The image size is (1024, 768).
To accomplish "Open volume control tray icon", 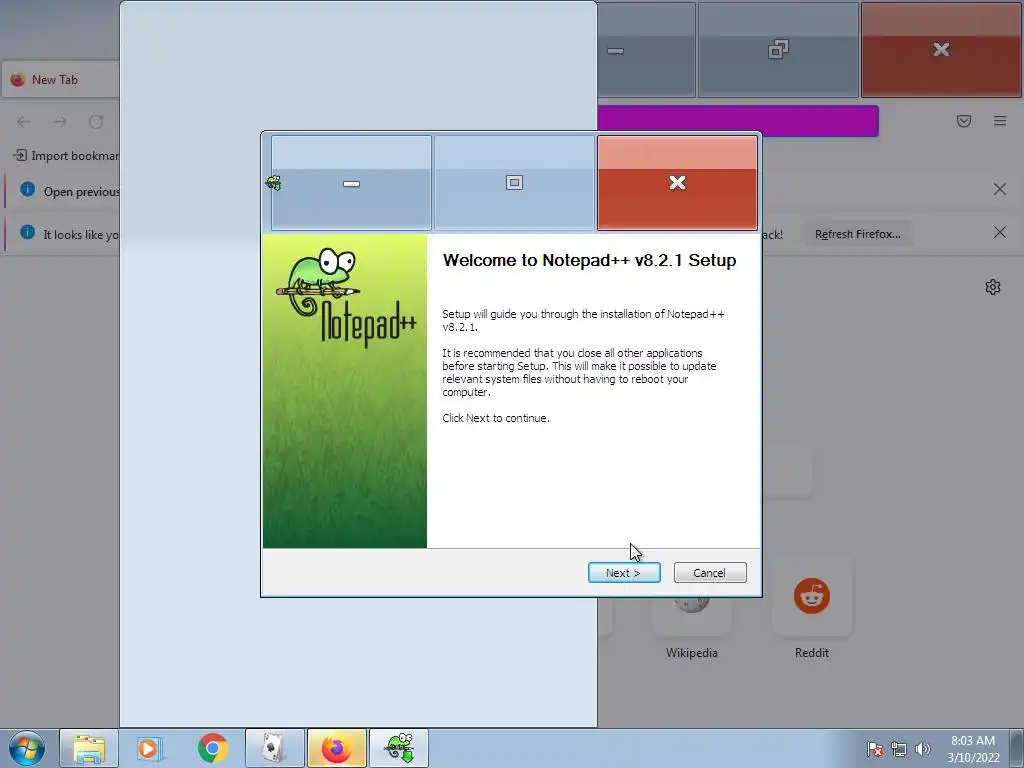I will coord(923,749).
